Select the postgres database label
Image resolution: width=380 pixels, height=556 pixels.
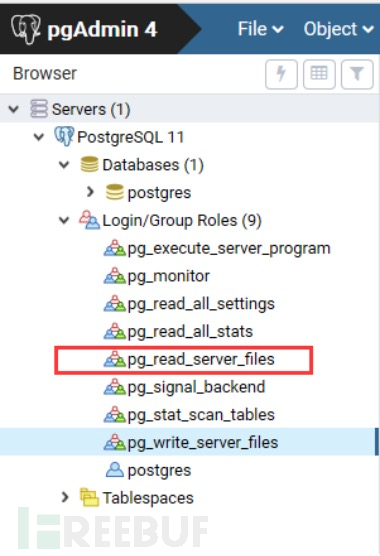(159, 193)
